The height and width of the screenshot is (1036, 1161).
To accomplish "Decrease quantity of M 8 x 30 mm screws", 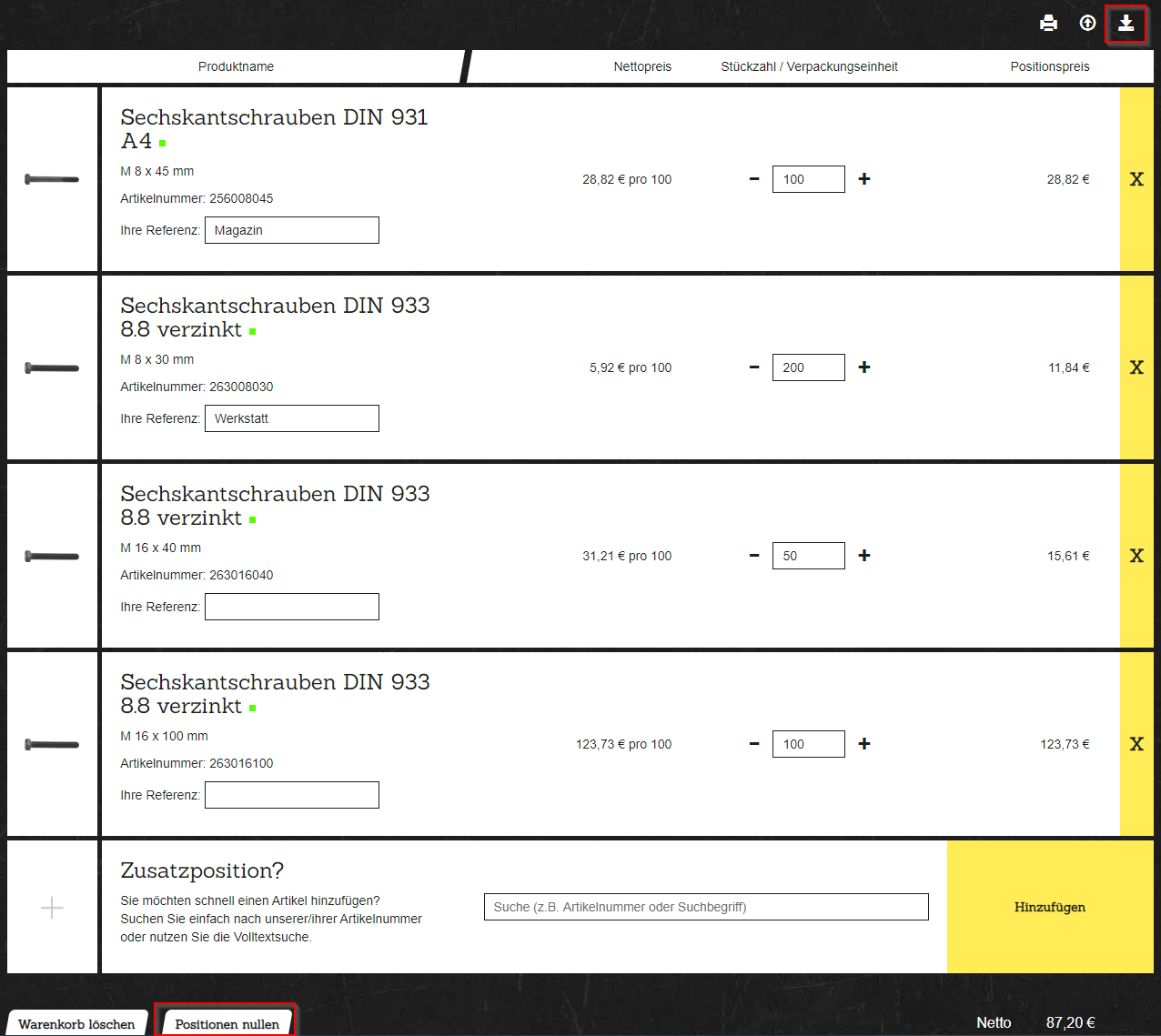I will pos(754,367).
